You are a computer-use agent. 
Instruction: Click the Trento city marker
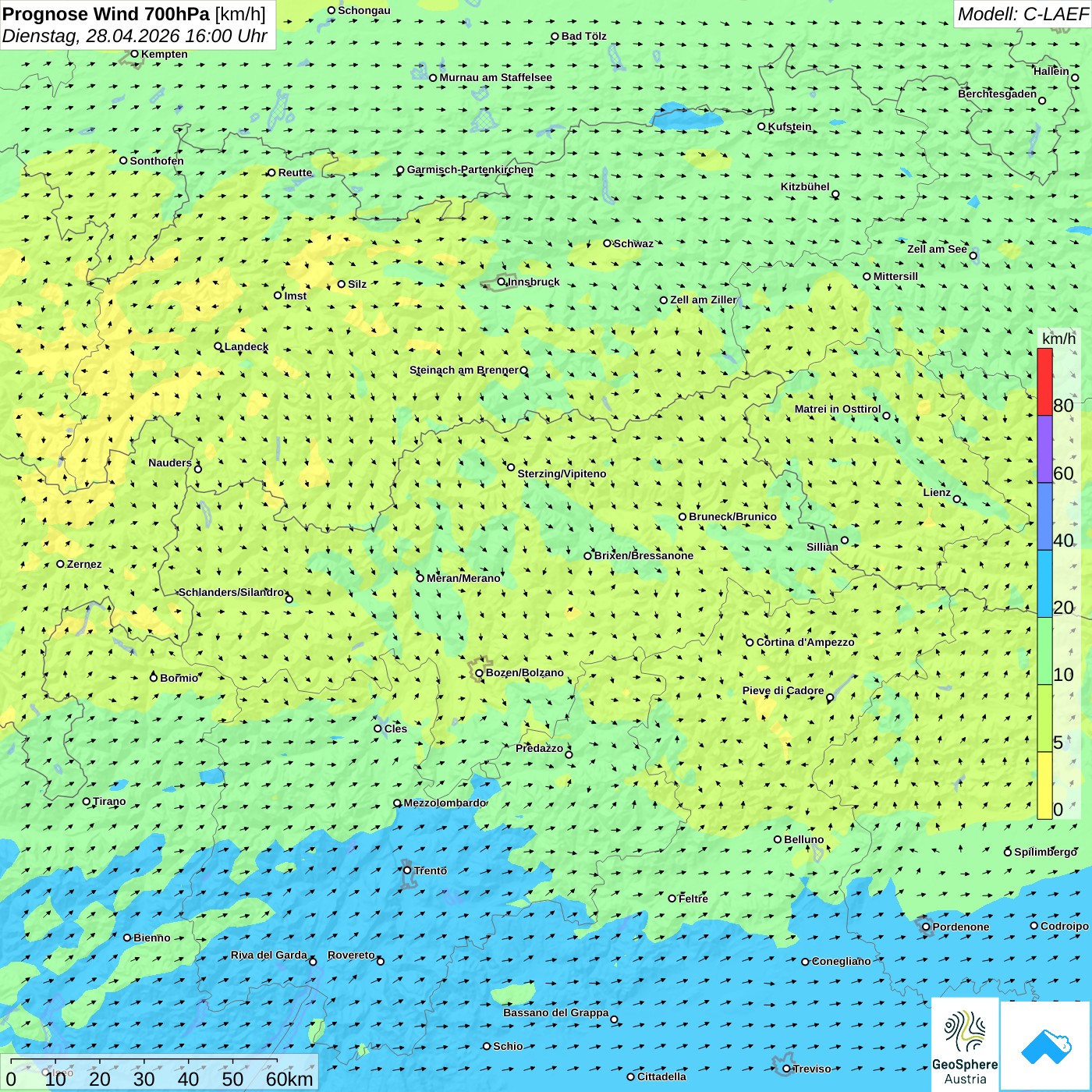tap(407, 870)
